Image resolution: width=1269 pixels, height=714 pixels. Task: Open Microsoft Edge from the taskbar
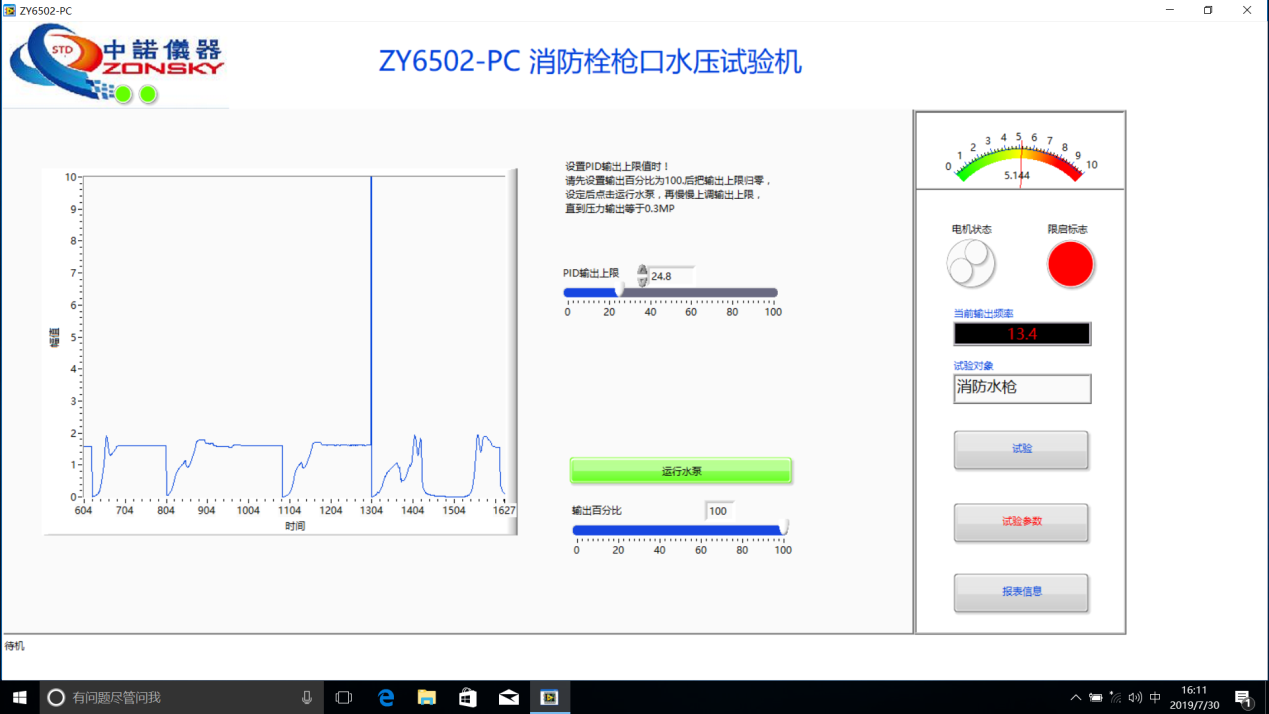(385, 697)
